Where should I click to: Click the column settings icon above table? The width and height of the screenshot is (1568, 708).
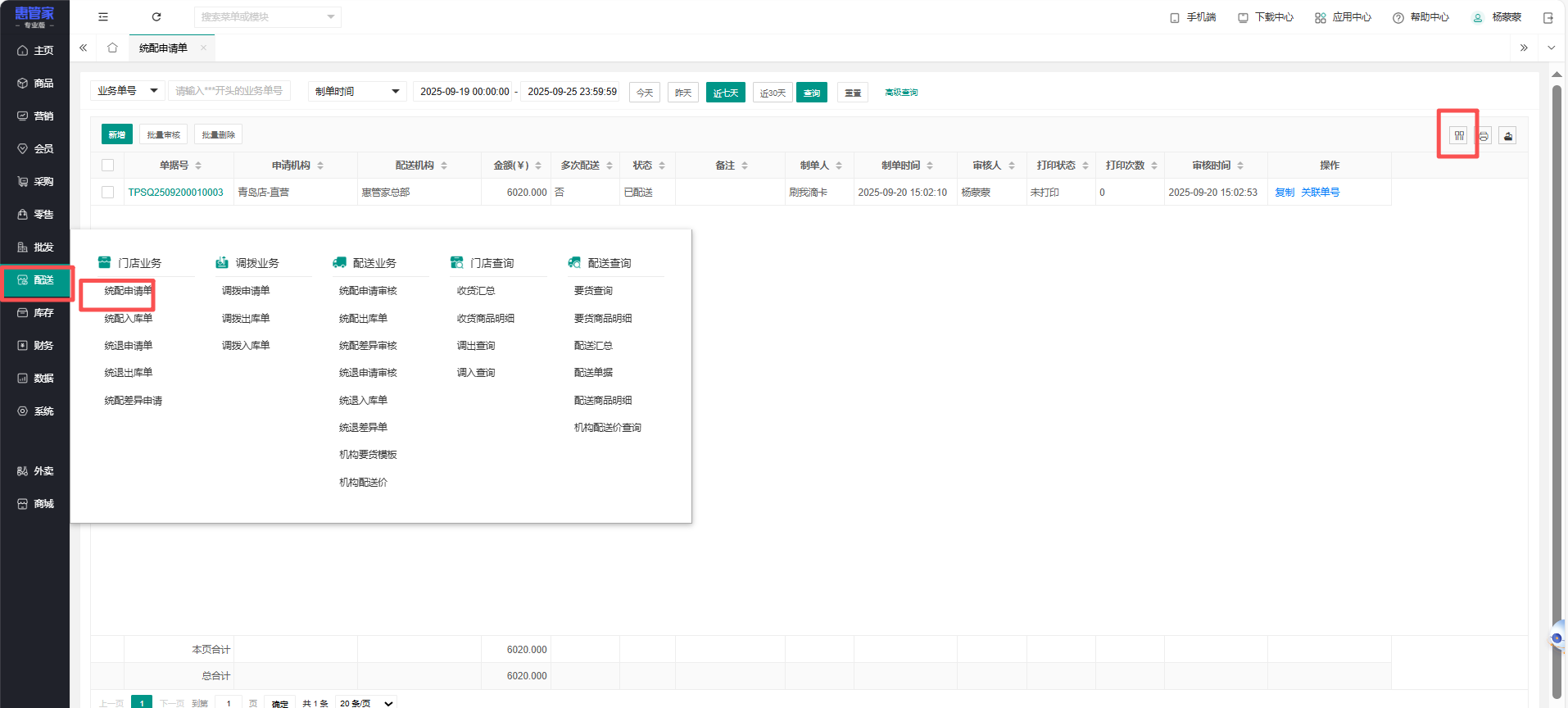coord(1459,135)
